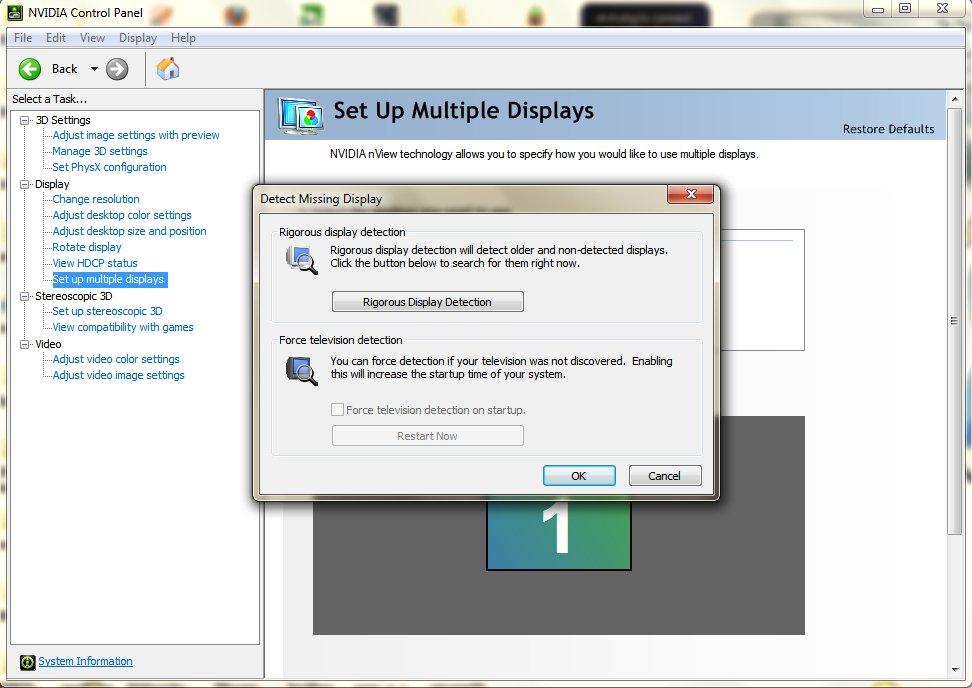Click the Rigorous Display Detection button

(428, 302)
